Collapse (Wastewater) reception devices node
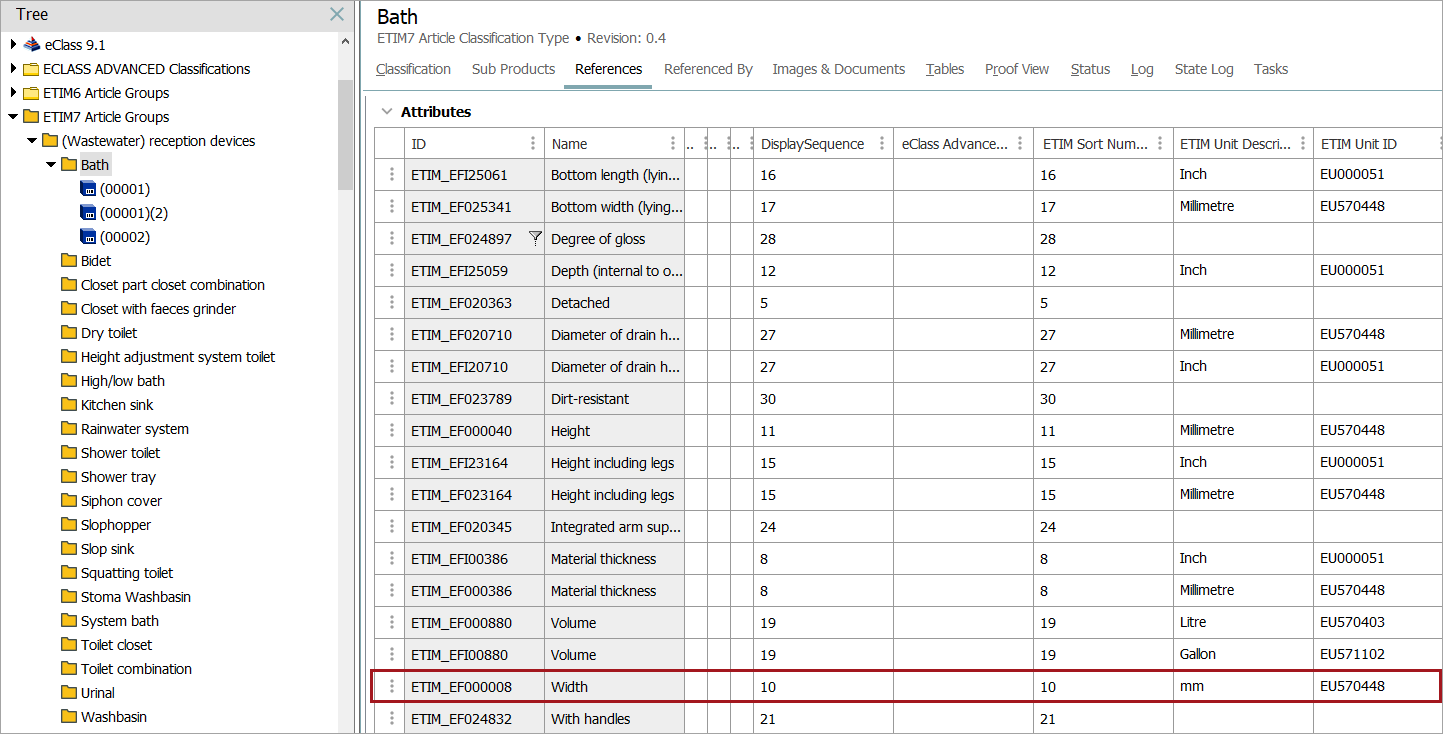 32,141
